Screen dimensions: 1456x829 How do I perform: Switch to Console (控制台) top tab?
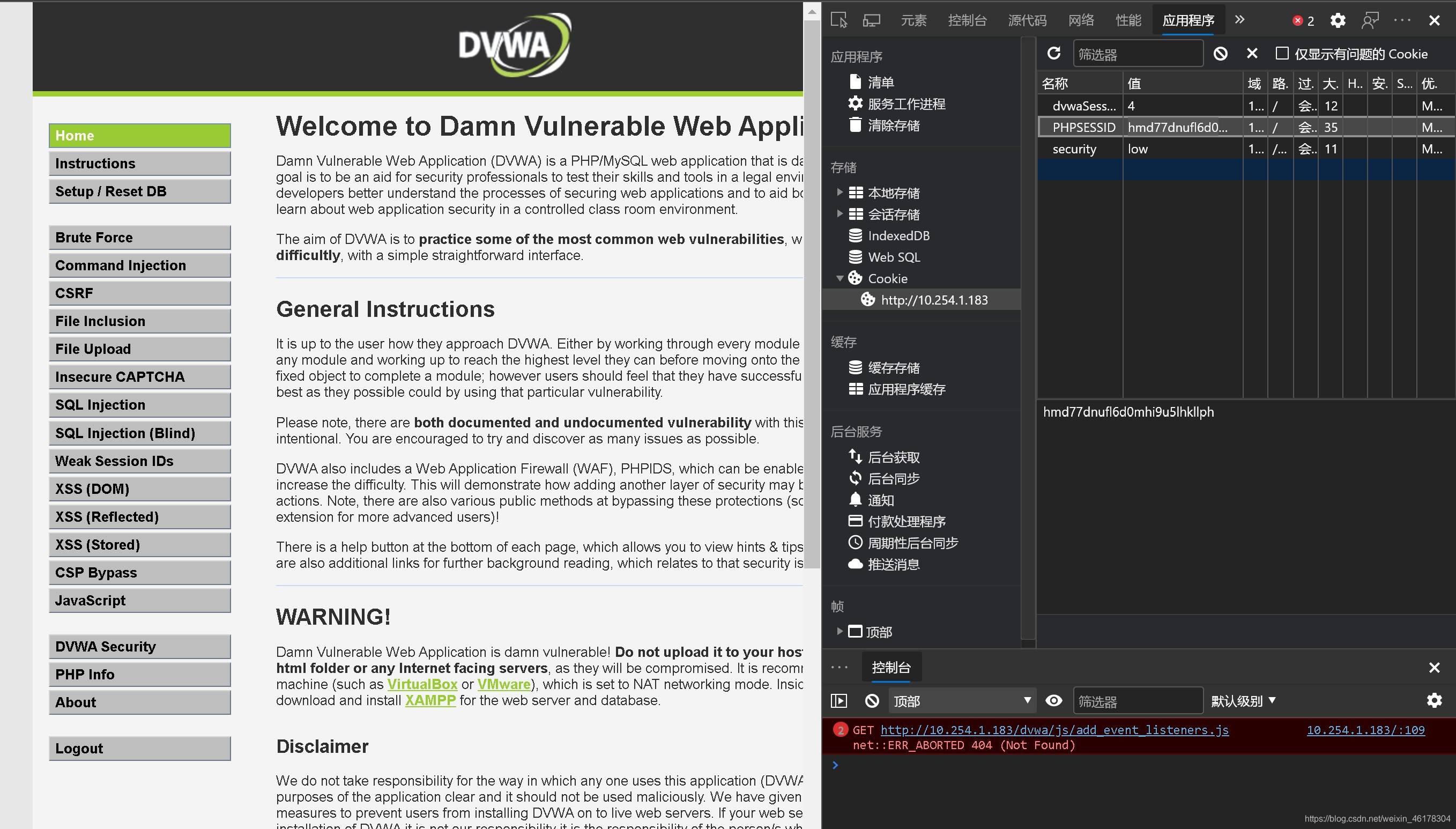[x=967, y=20]
